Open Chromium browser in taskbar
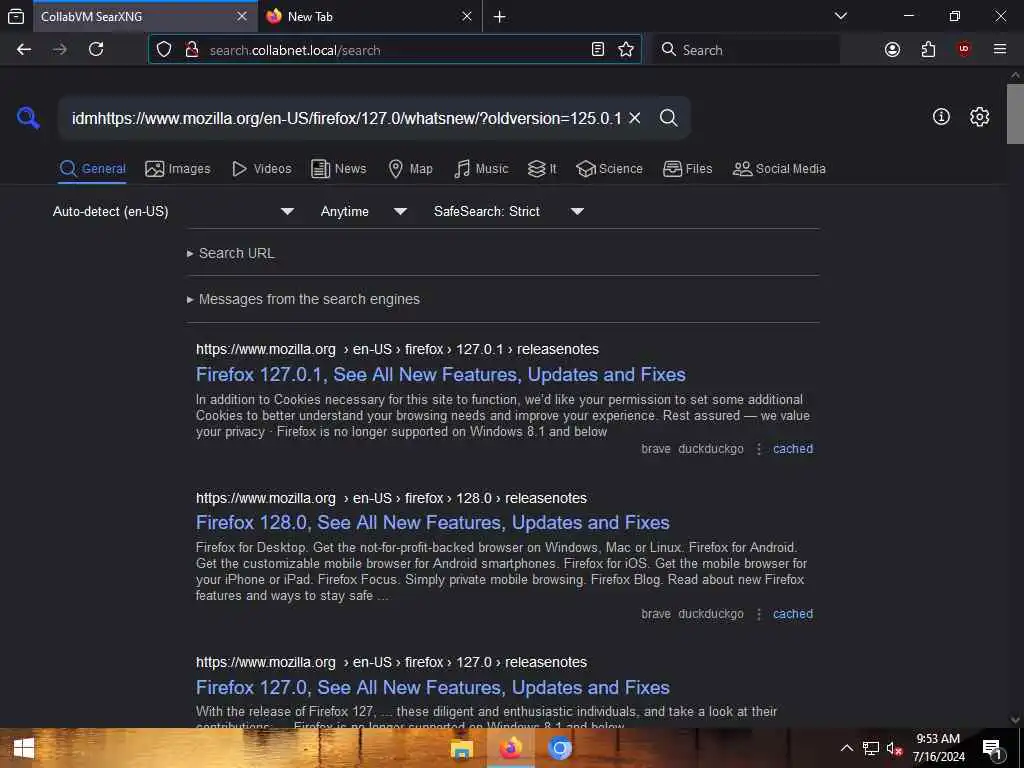The image size is (1024, 768). (x=560, y=749)
